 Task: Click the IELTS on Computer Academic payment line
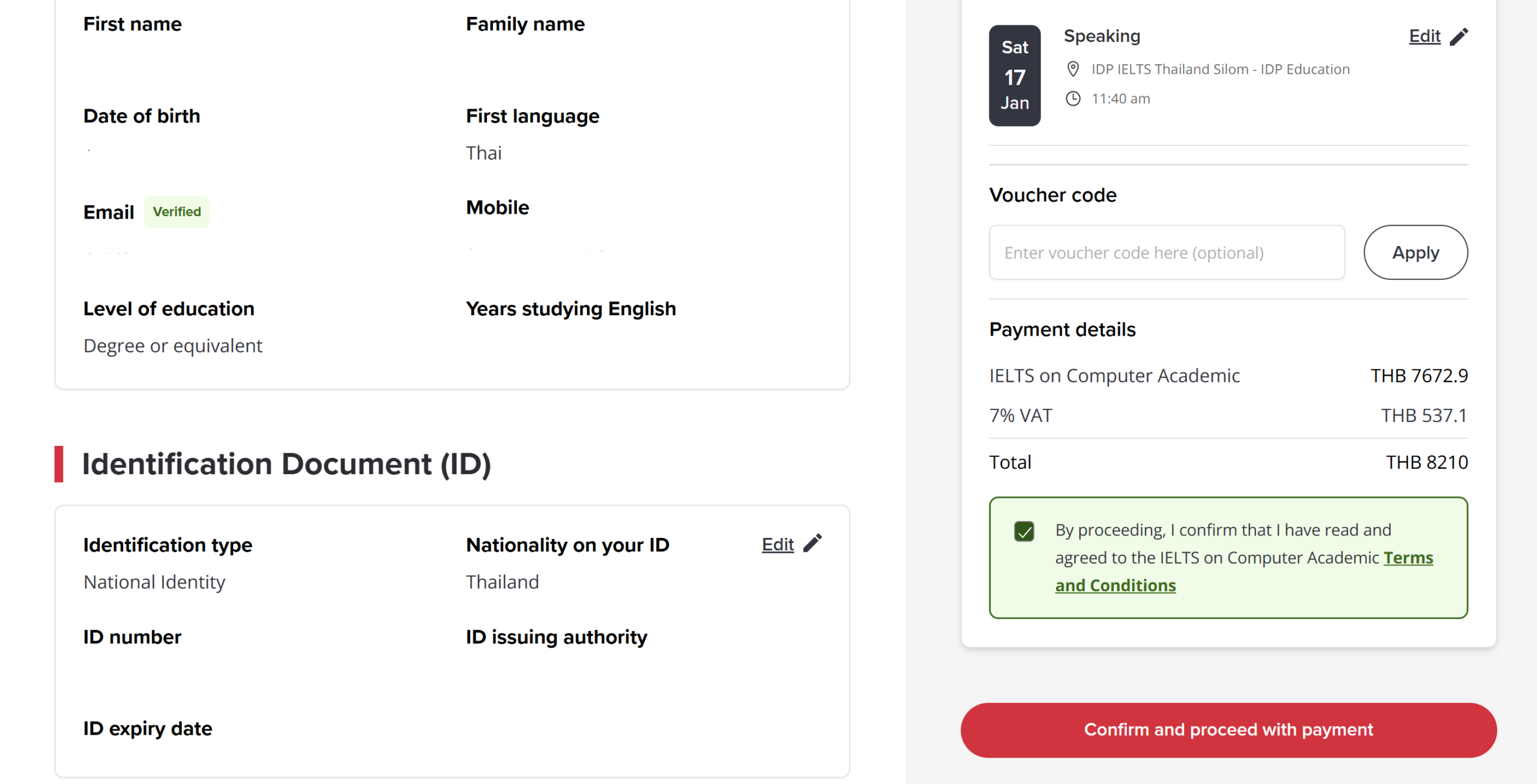coord(1114,375)
